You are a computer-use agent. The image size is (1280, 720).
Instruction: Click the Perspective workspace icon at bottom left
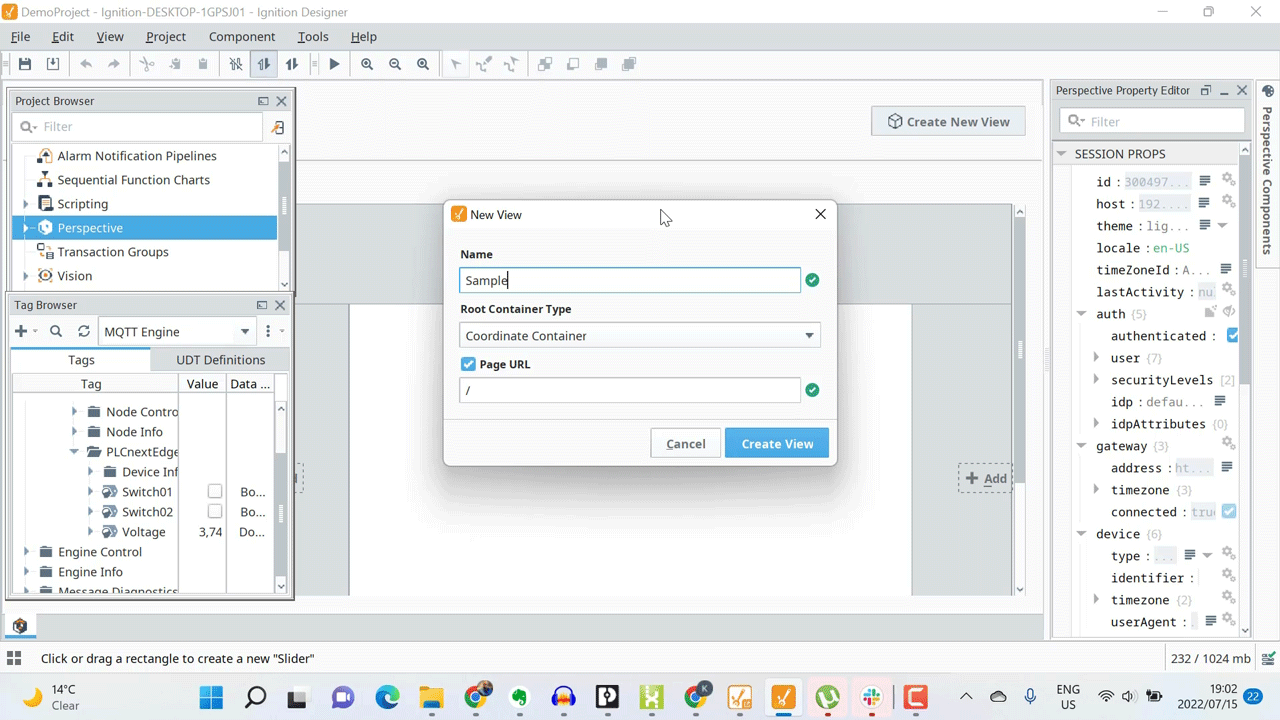pos(19,626)
